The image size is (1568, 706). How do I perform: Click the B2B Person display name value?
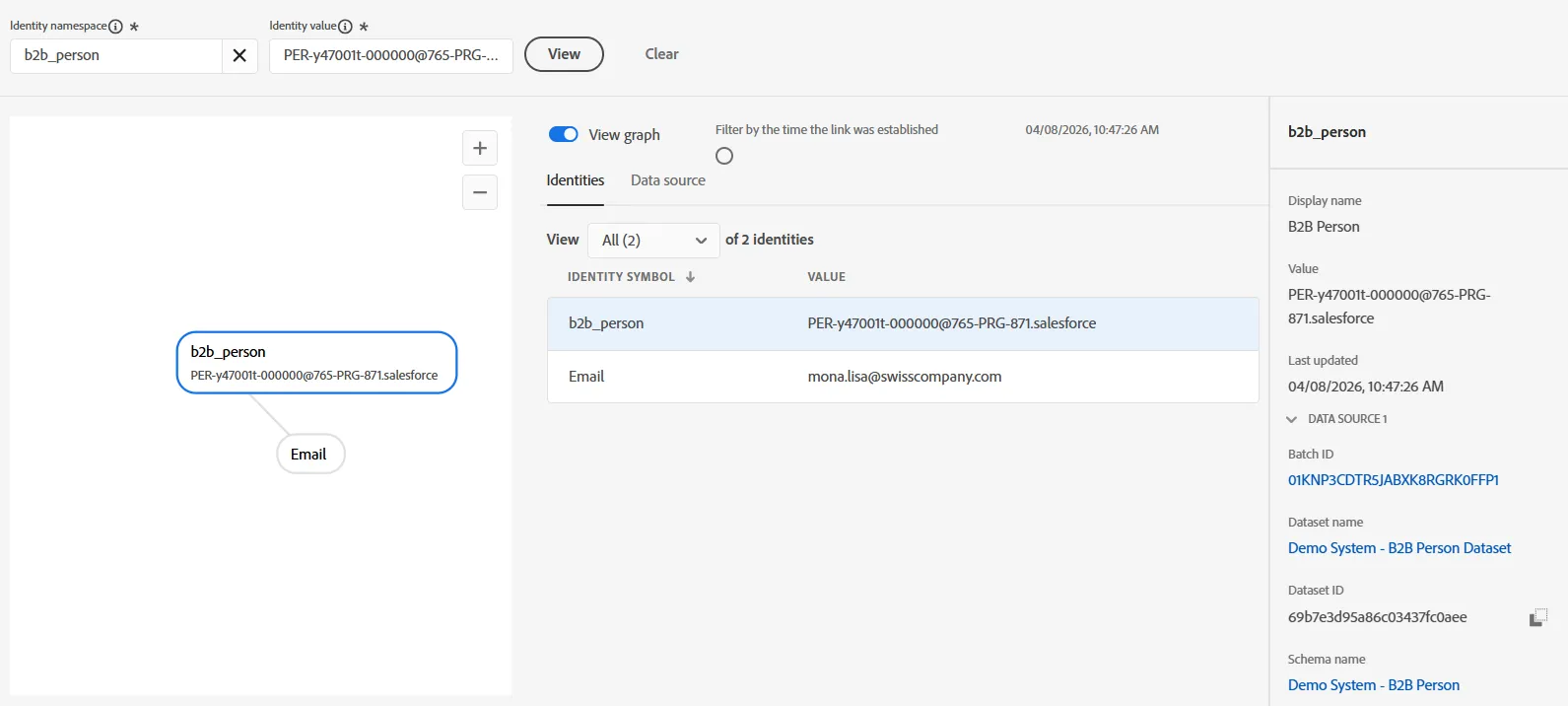point(1324,227)
